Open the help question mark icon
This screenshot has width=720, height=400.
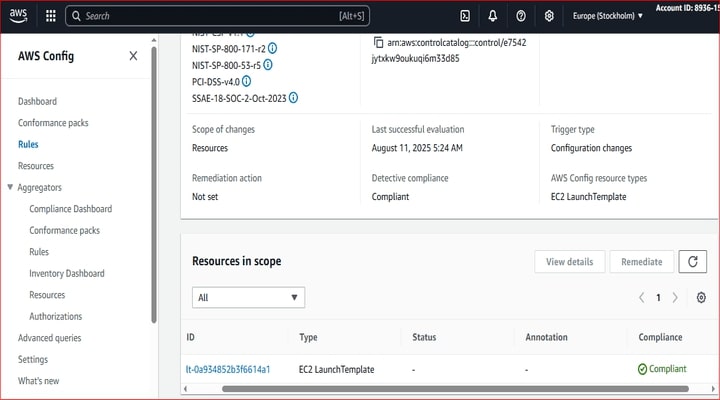pos(521,16)
